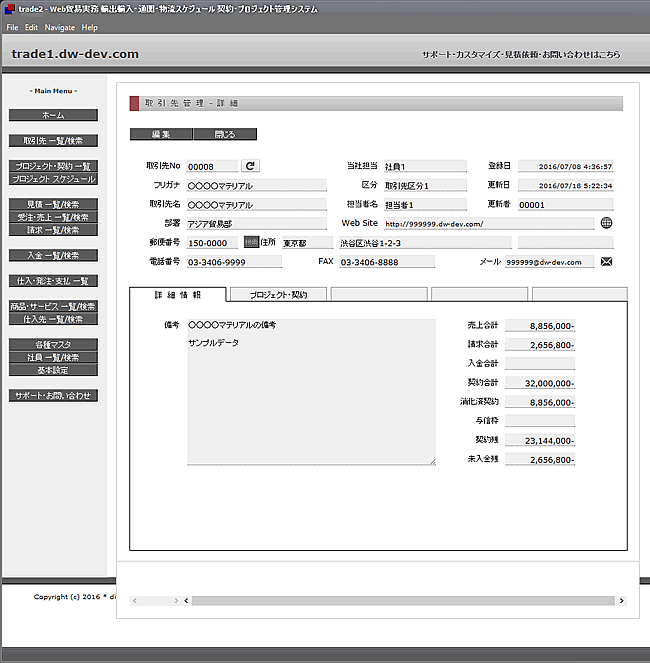
Task: Open 社員 一覧/検索
Action: [x=53, y=357]
